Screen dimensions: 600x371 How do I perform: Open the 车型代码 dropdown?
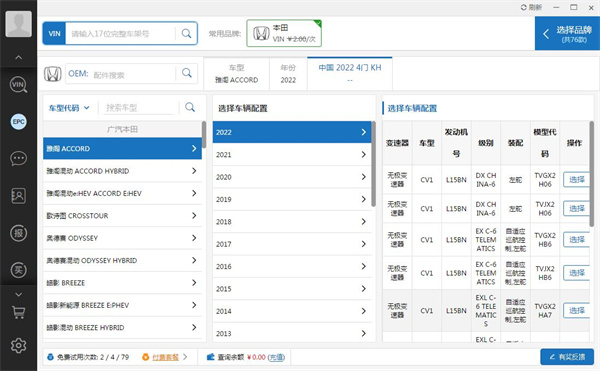(69, 108)
